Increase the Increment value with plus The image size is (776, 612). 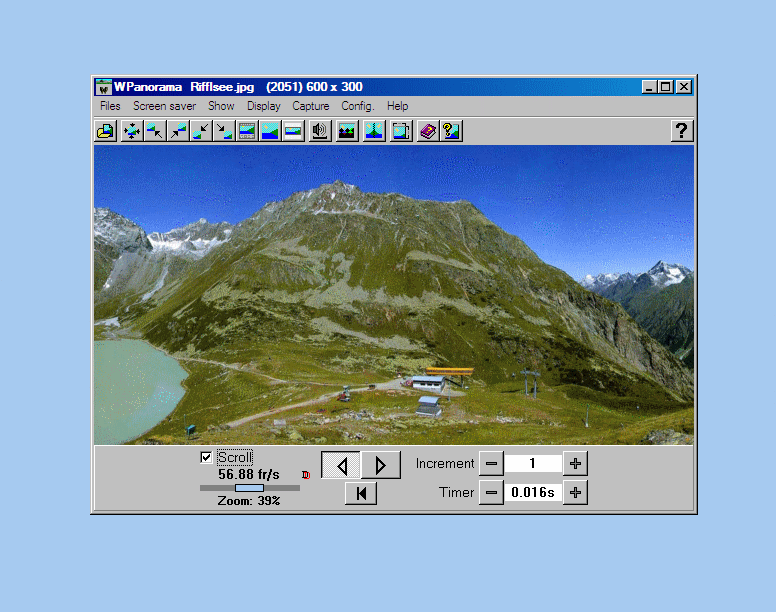575,464
